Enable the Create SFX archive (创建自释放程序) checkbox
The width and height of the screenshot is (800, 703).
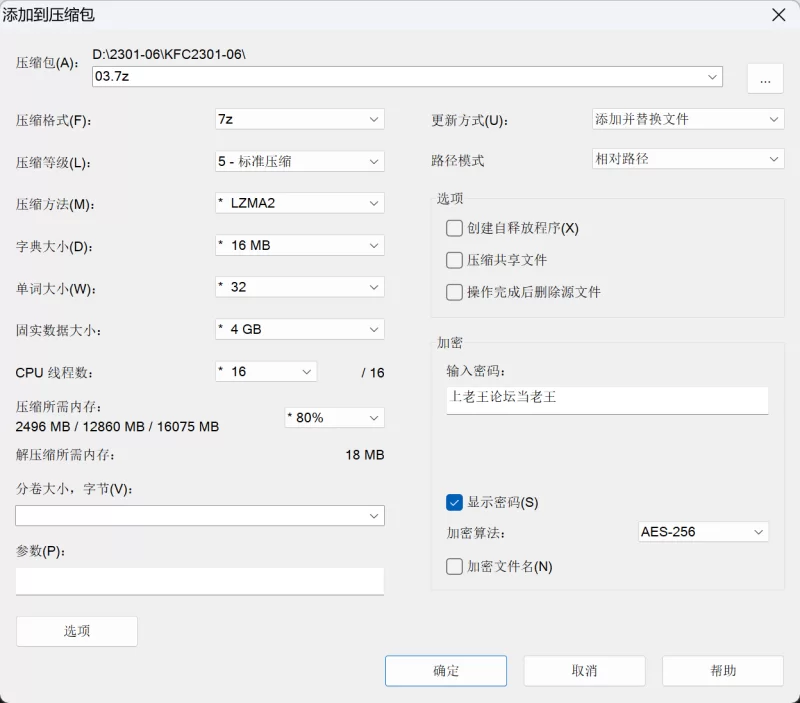point(454,228)
